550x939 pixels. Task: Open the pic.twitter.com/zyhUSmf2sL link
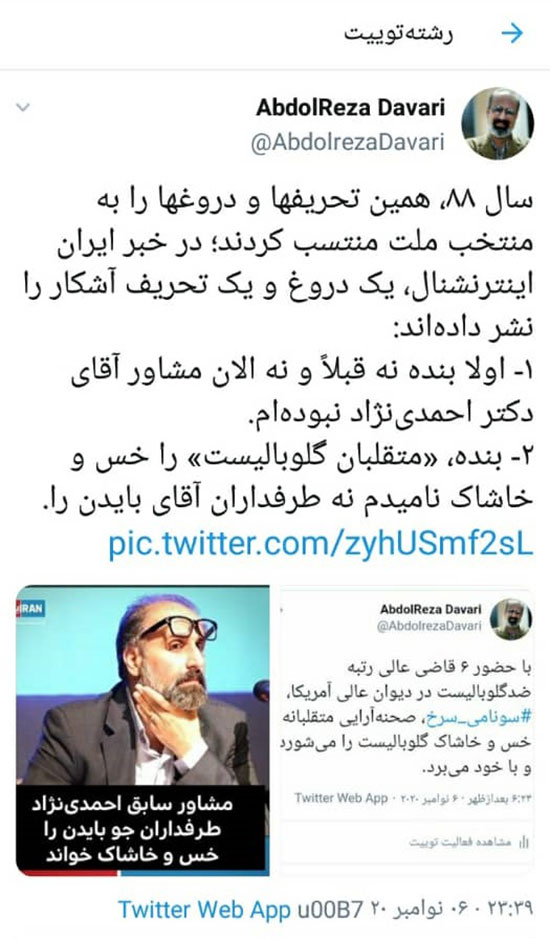pos(320,544)
